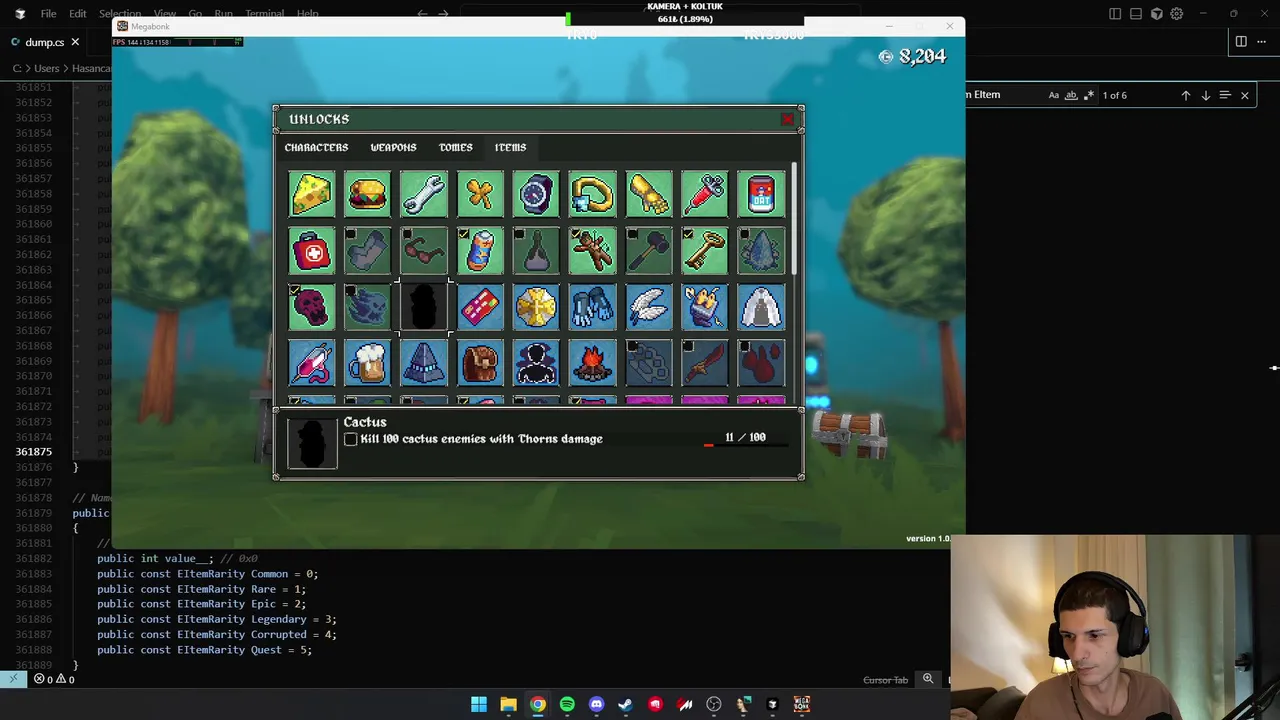Viewport: 1280px width, 720px height.
Task: Select the wristwatch item tile
Action: coord(536,194)
